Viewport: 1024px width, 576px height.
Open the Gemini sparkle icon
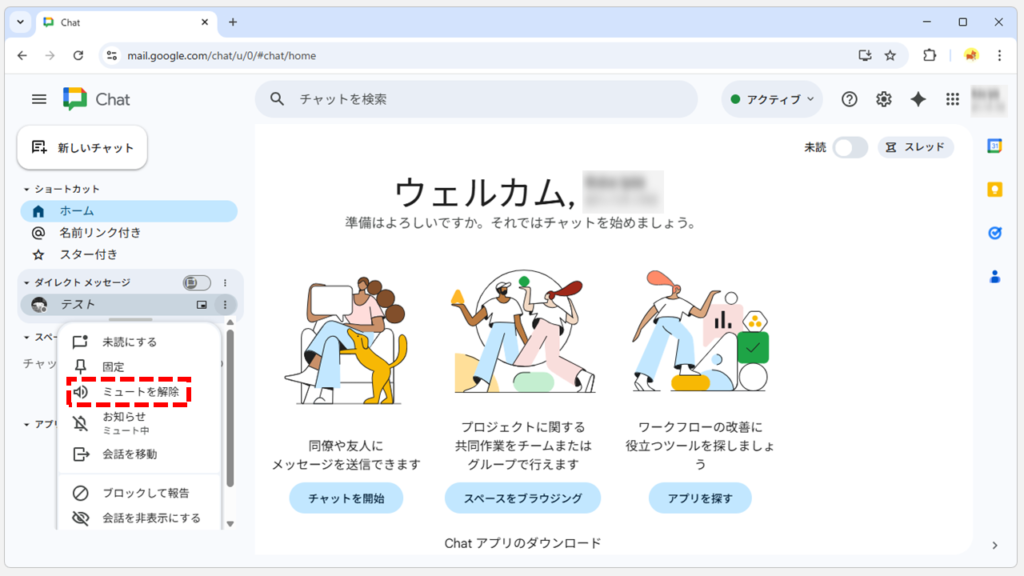point(917,99)
